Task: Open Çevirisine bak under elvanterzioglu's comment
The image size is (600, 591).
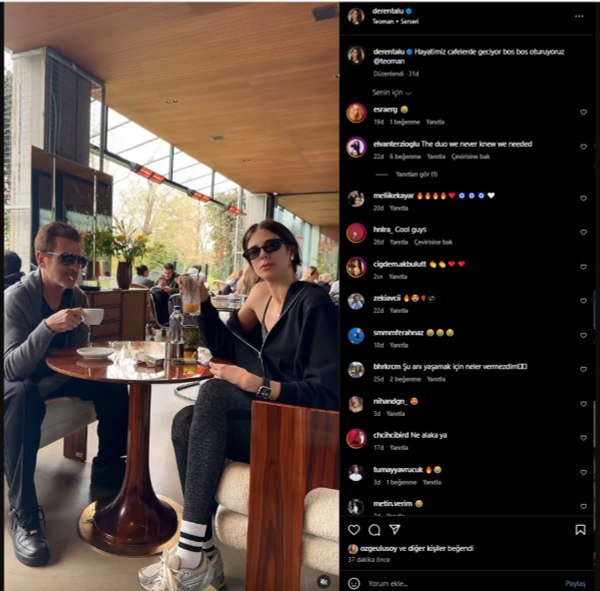Action: point(470,157)
